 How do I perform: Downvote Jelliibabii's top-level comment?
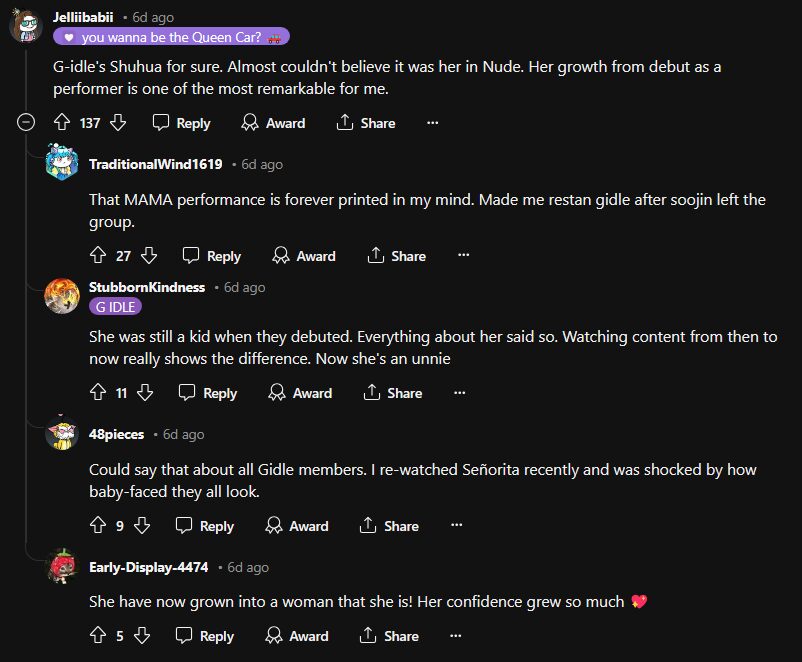coord(117,123)
